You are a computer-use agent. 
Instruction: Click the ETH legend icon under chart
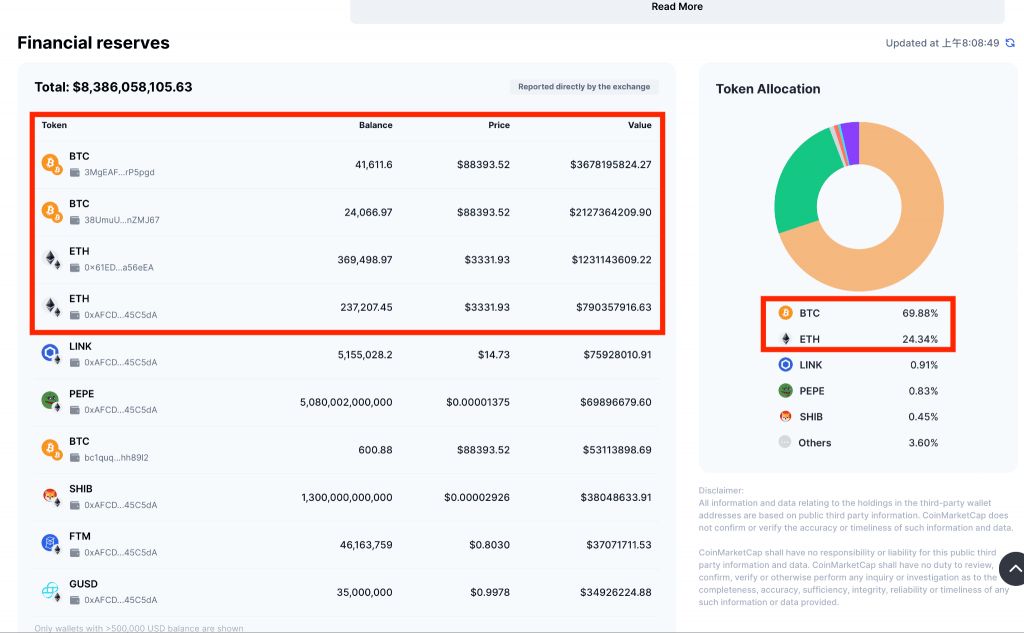pyautogui.click(x=785, y=339)
